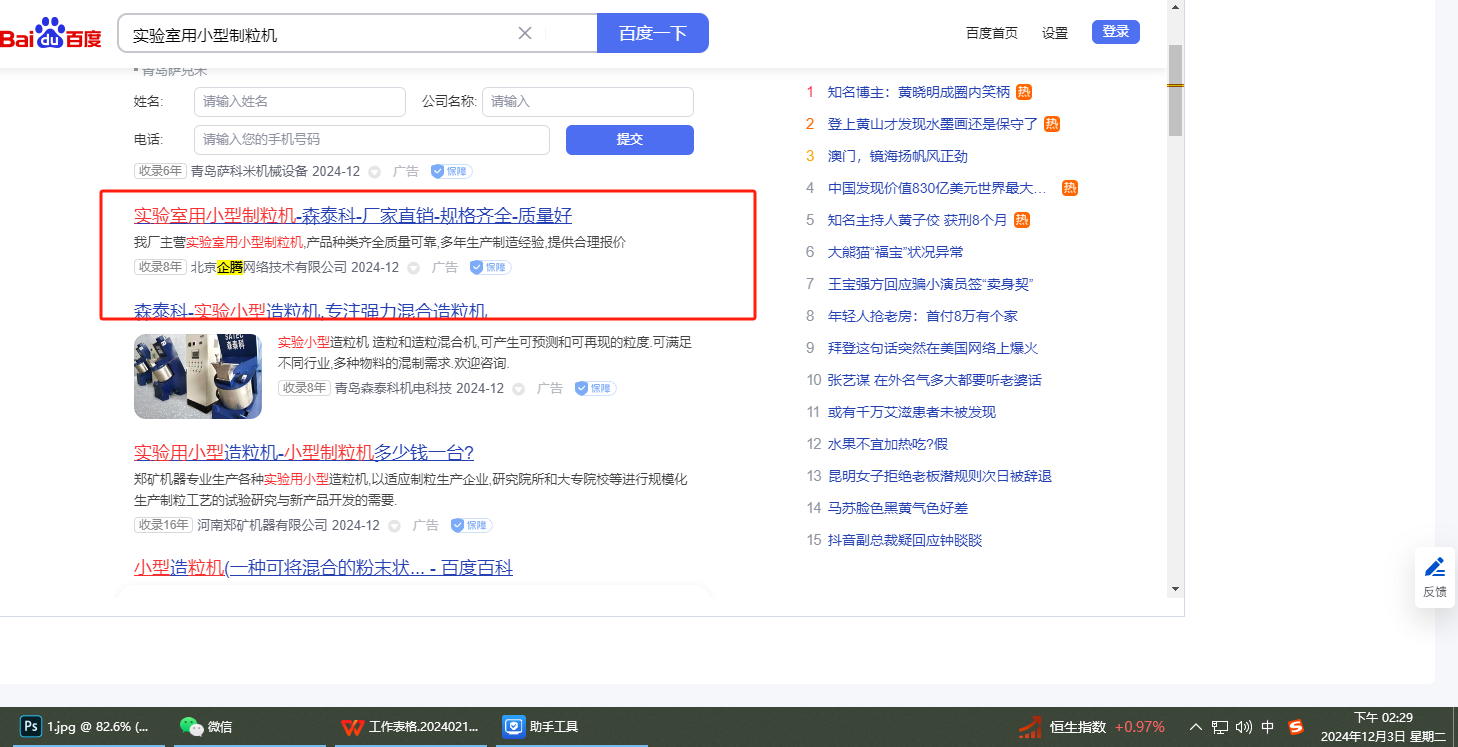Open Photoshop 1.jpg from the taskbar
The width and height of the screenshot is (1458, 747).
88,727
